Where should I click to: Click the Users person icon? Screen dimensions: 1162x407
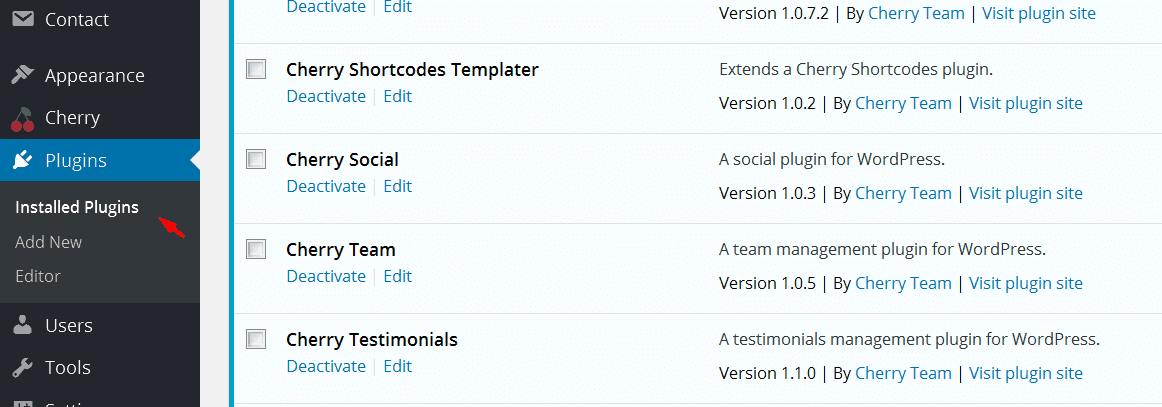click(22, 326)
